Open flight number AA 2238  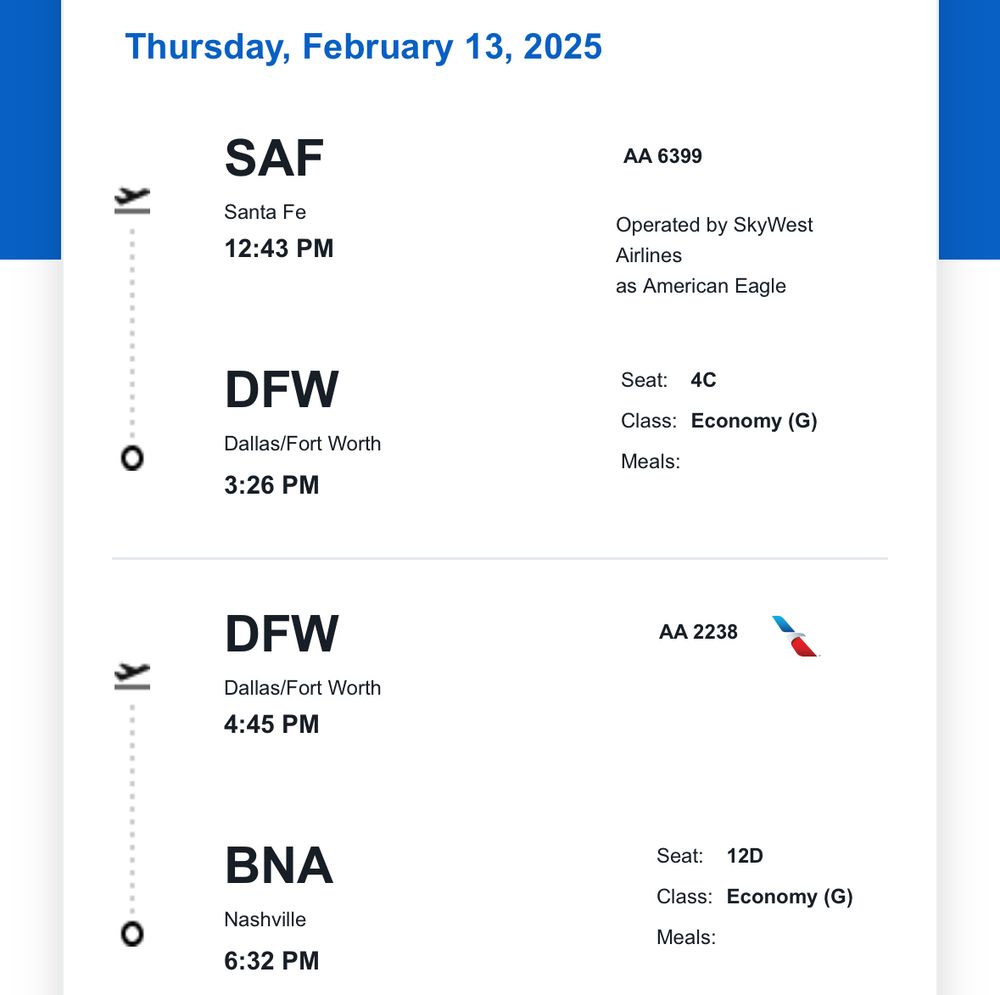[698, 632]
